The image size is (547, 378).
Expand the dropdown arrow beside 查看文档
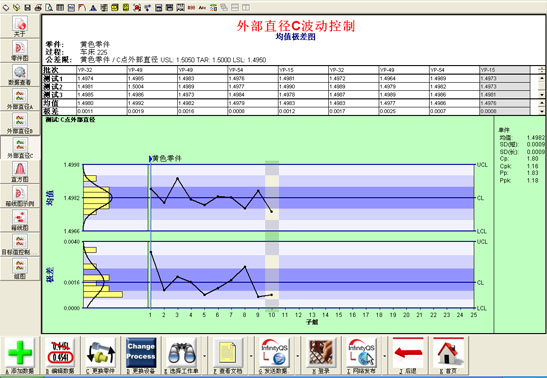click(x=251, y=356)
